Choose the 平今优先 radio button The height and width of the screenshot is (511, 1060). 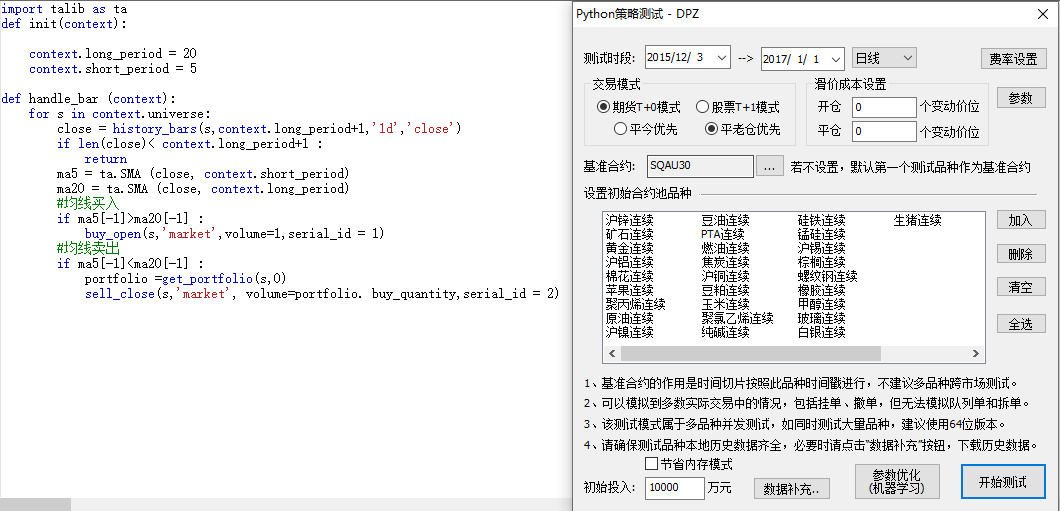click(x=621, y=129)
